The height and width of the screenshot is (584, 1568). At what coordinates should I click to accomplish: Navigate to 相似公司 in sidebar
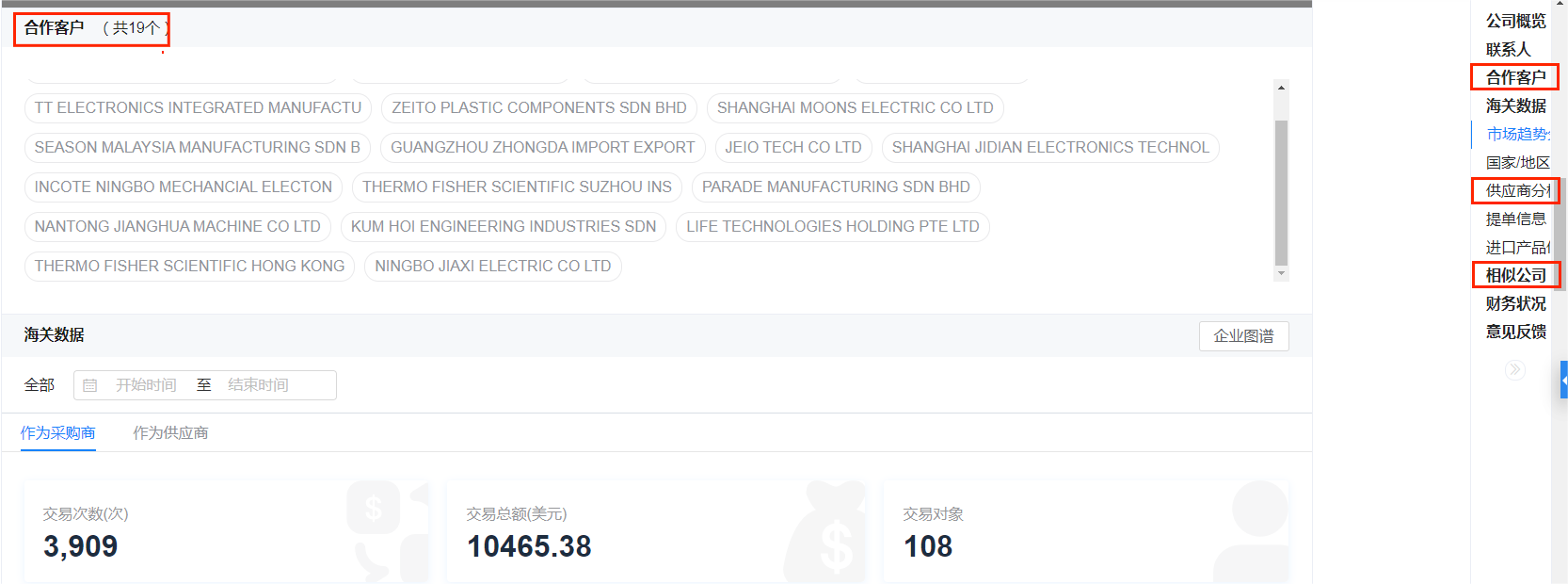click(1515, 275)
